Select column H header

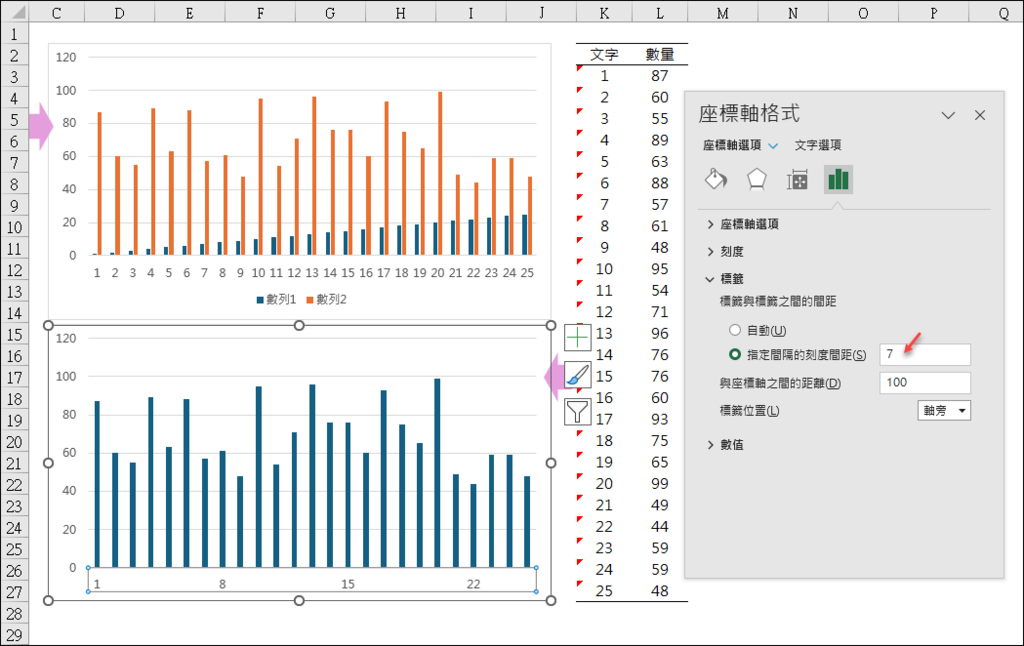400,13
